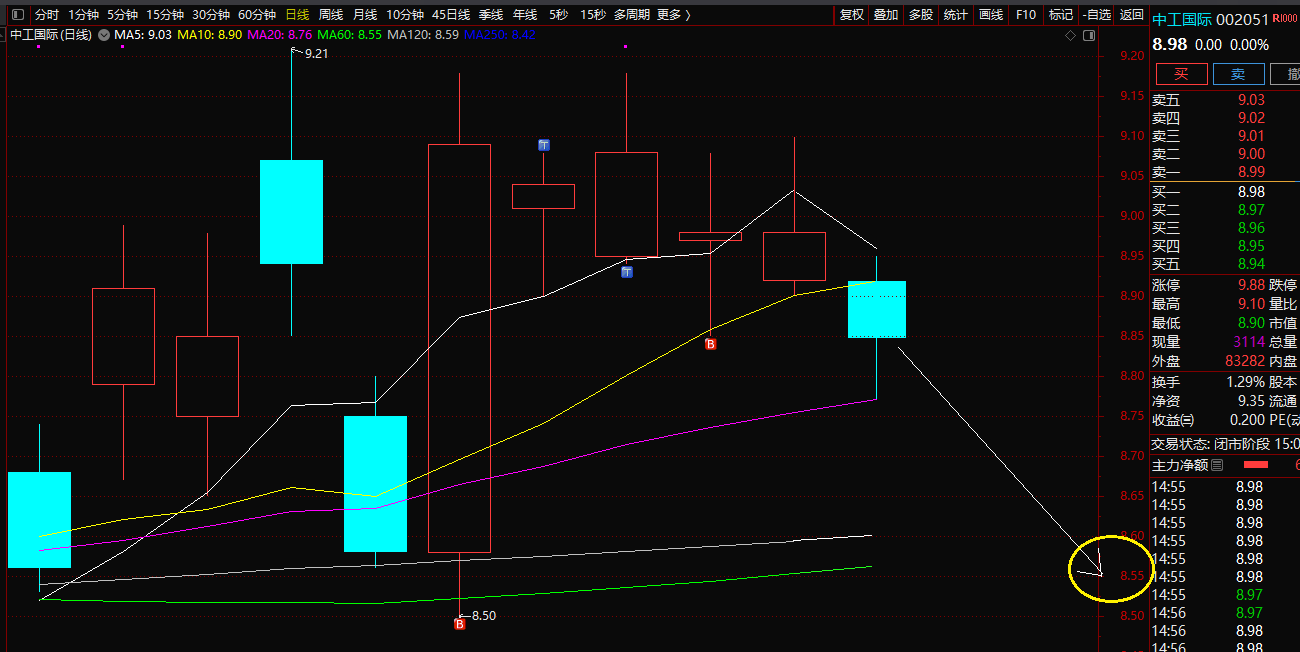Toggle the right side panel icon

1088,35
